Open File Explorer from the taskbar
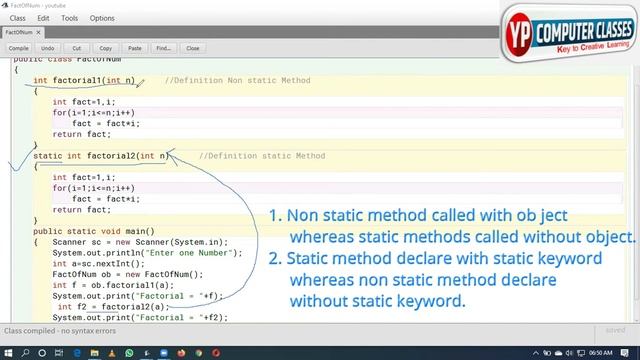The image size is (640, 360). pyautogui.click(x=94, y=353)
